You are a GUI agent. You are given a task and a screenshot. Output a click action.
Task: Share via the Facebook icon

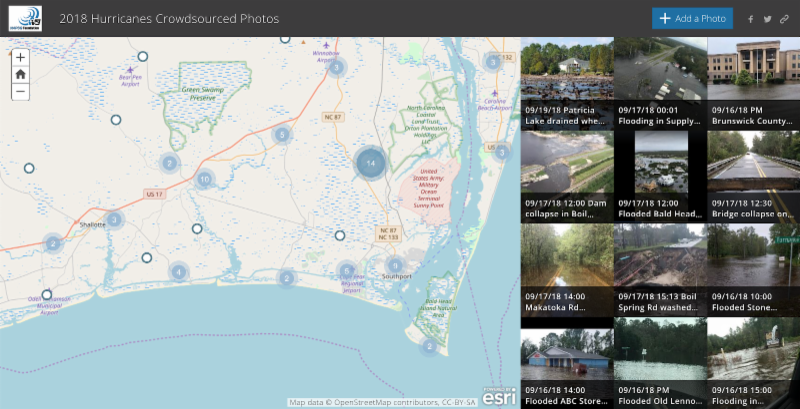(x=751, y=19)
